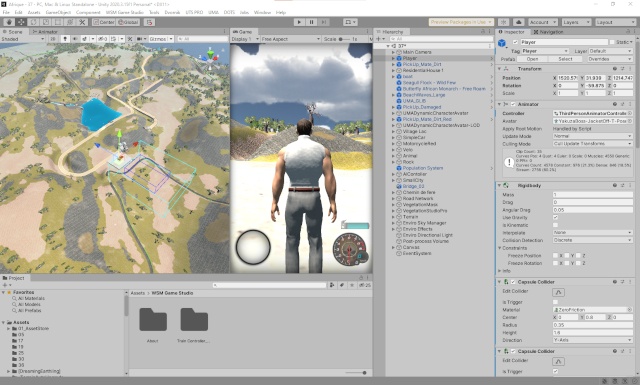Open the Window menu
Screen dimensions: 640x385
262,12
